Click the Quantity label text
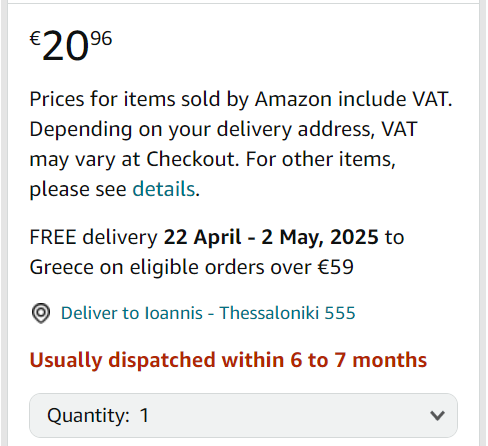 (x=88, y=416)
